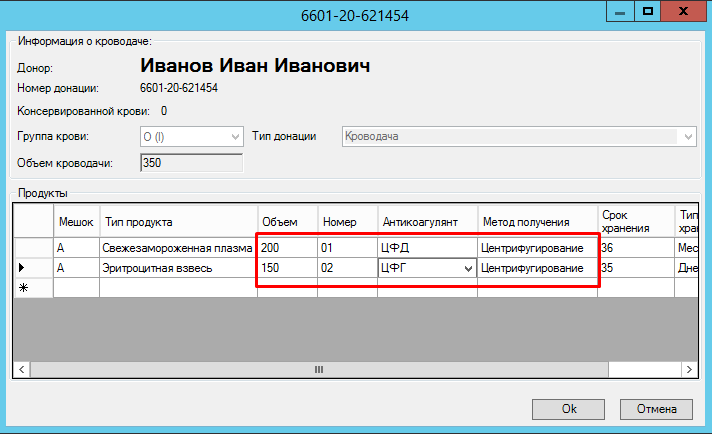Screen dimensions: 712x434
Task: Click the Метод получения column header
Action: click(x=537, y=221)
